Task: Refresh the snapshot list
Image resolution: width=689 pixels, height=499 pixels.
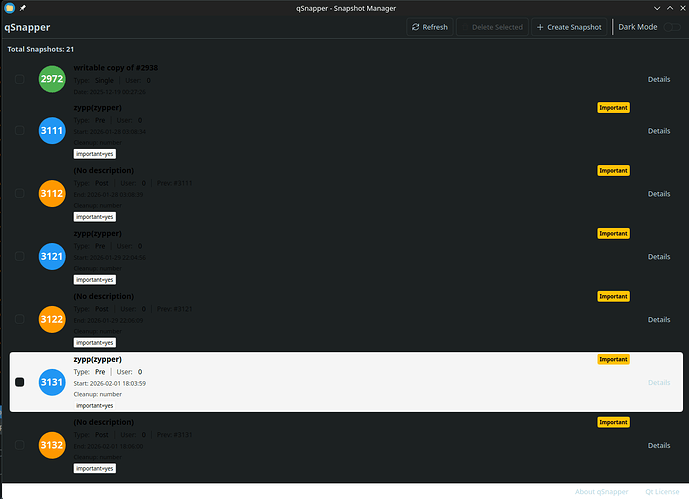Action: [429, 27]
